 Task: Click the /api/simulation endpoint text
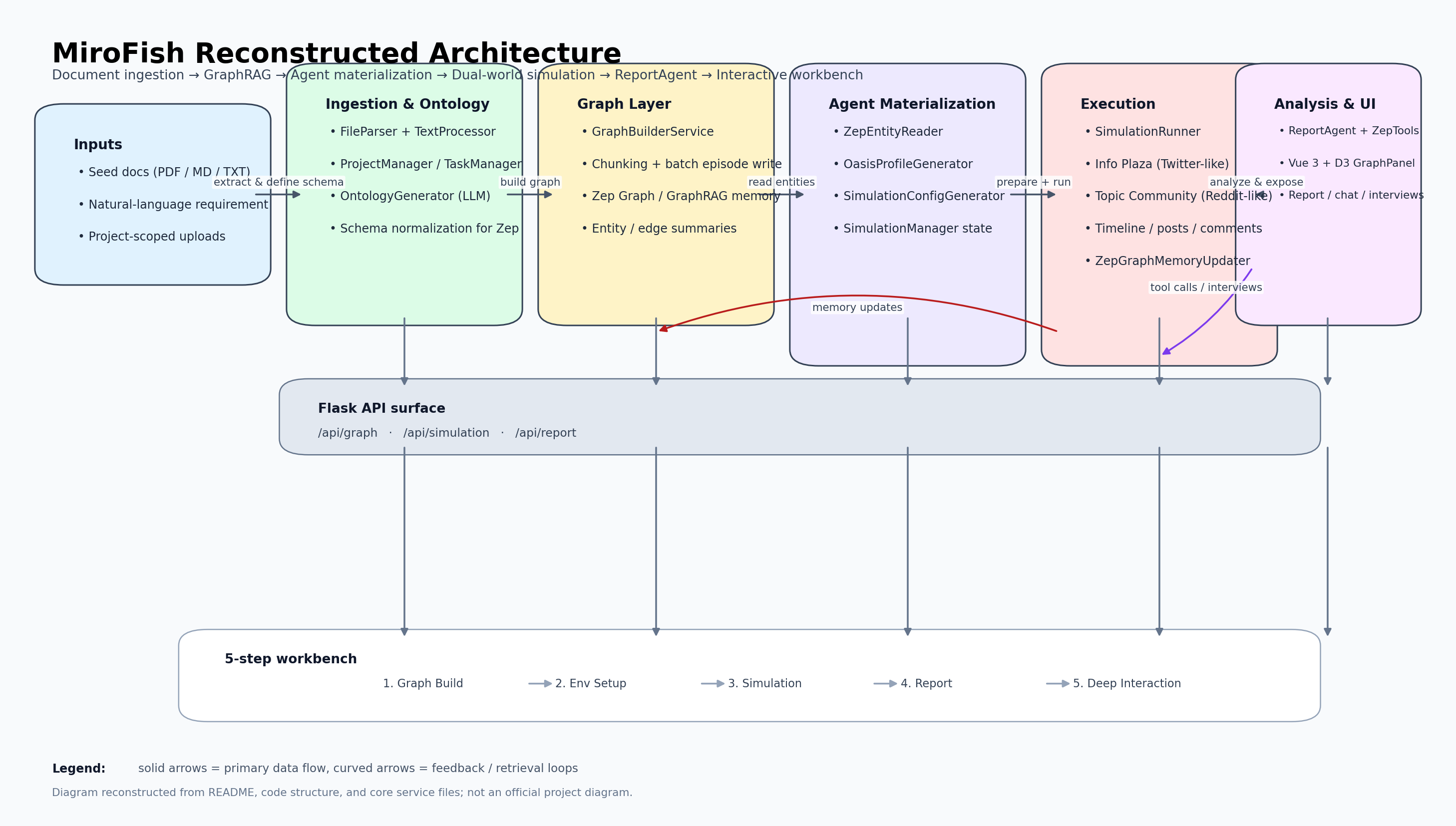[446, 433]
